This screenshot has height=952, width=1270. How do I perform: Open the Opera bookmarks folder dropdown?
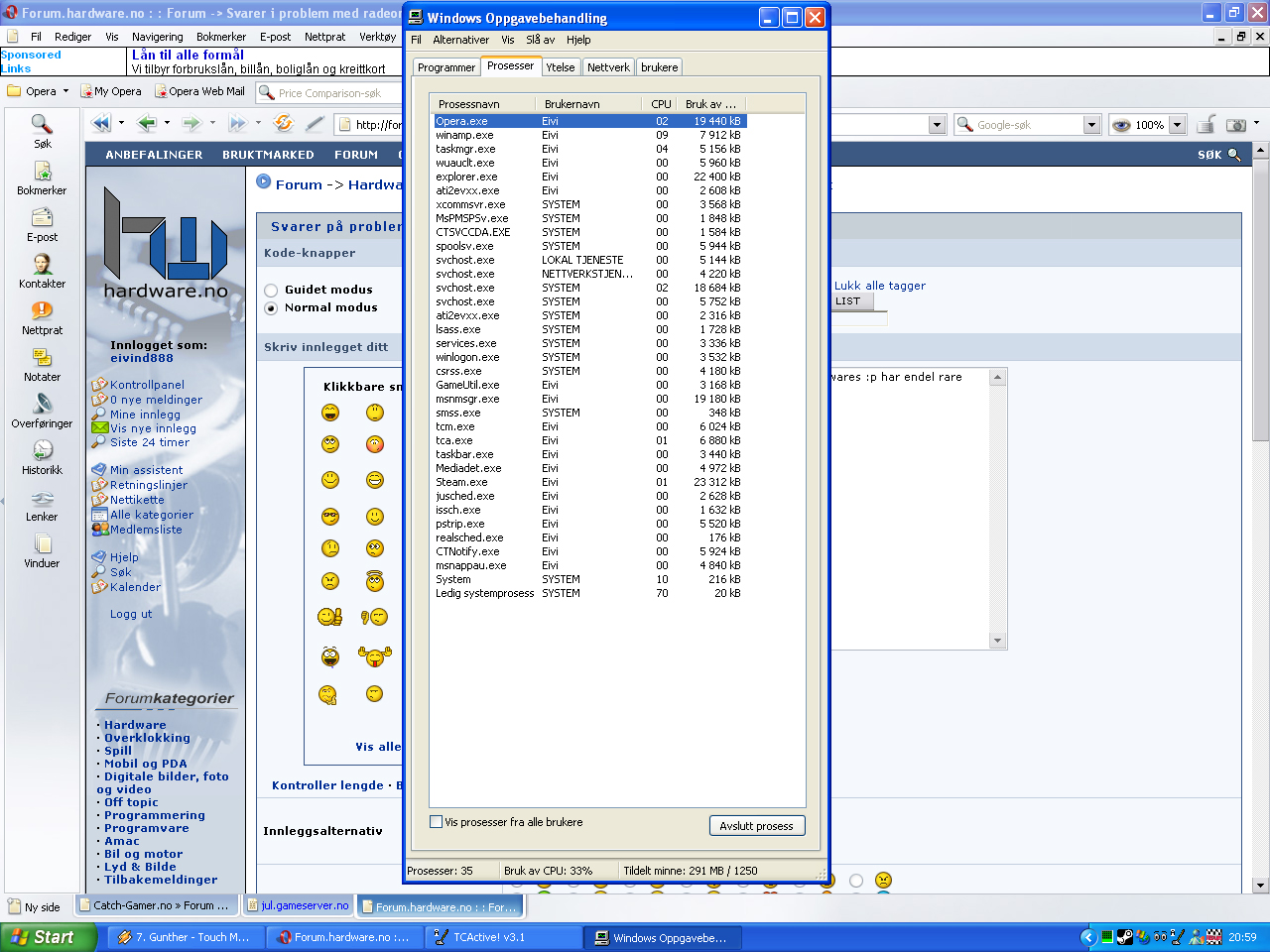coord(65,91)
